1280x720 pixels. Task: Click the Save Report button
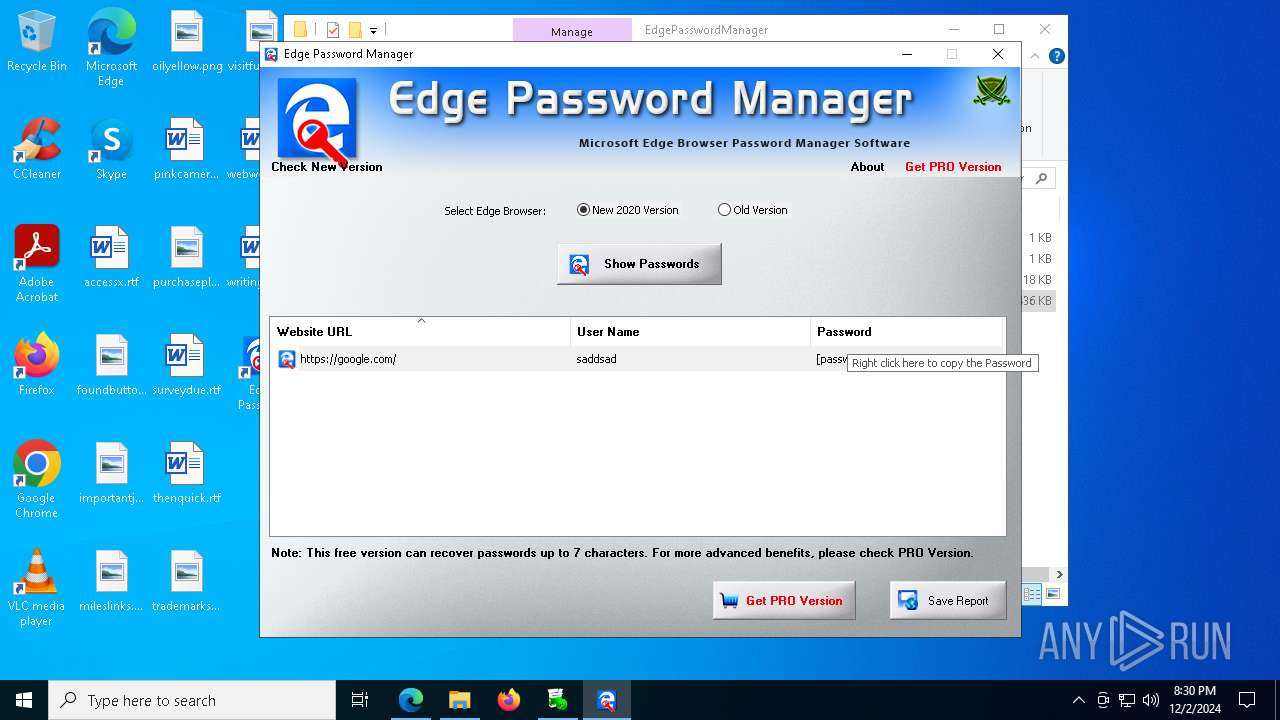[x=947, y=601]
